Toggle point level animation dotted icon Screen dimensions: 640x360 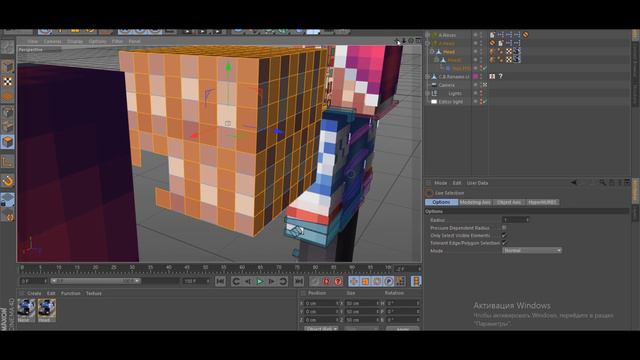[x=400, y=281]
